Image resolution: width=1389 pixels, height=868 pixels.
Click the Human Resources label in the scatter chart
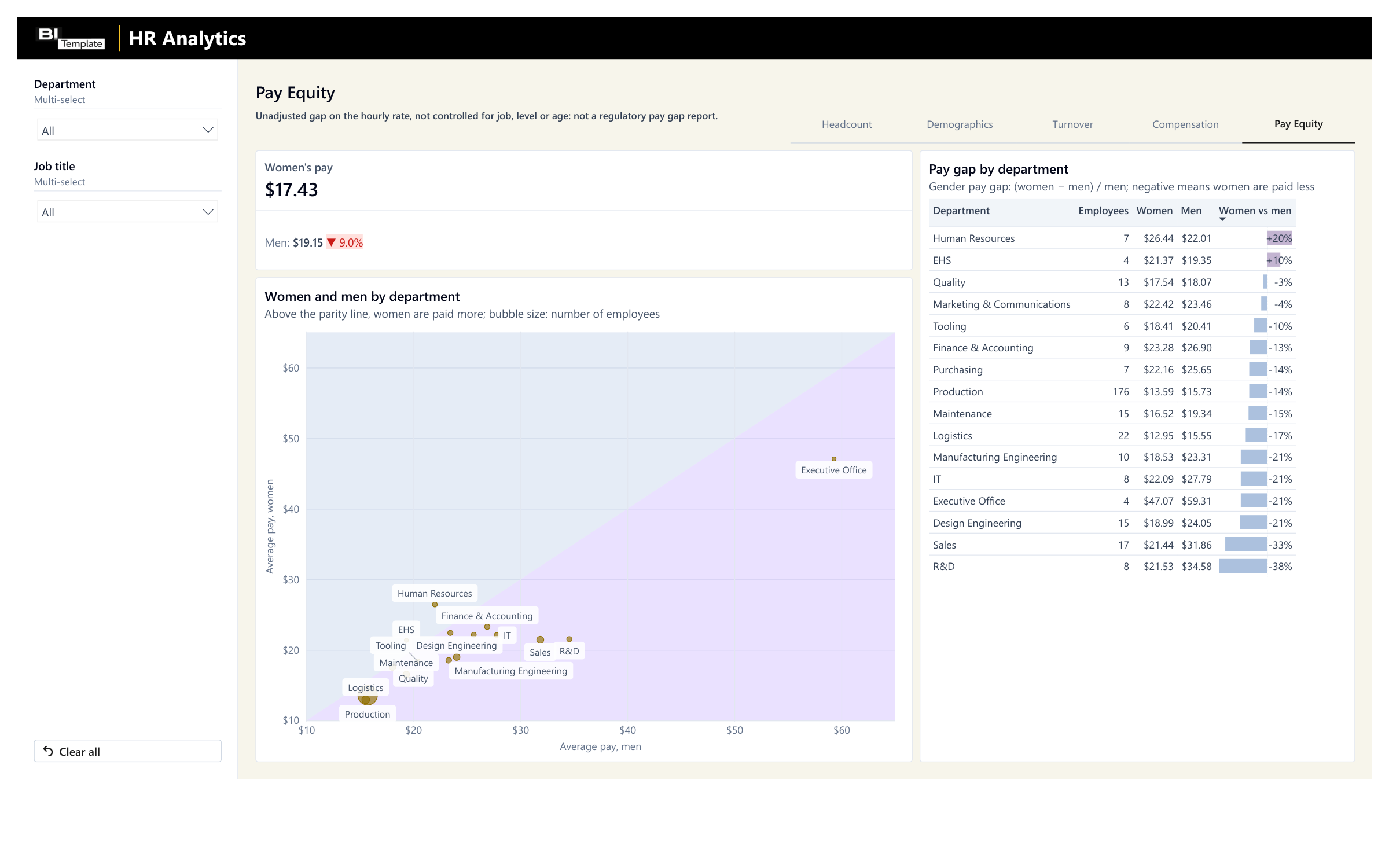[434, 593]
